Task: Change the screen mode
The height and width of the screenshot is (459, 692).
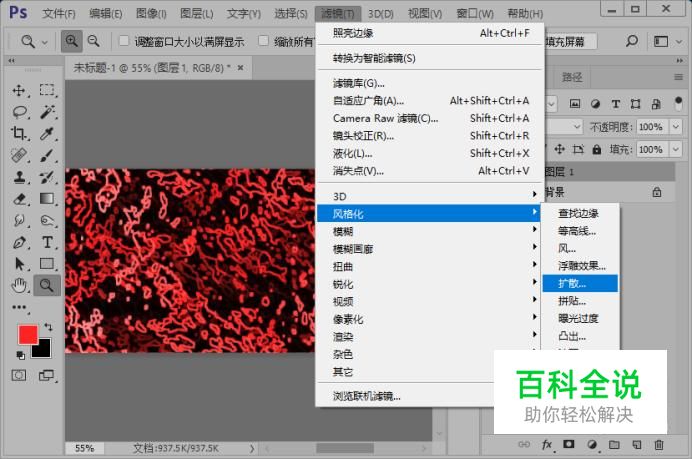Action: click(x=46, y=376)
